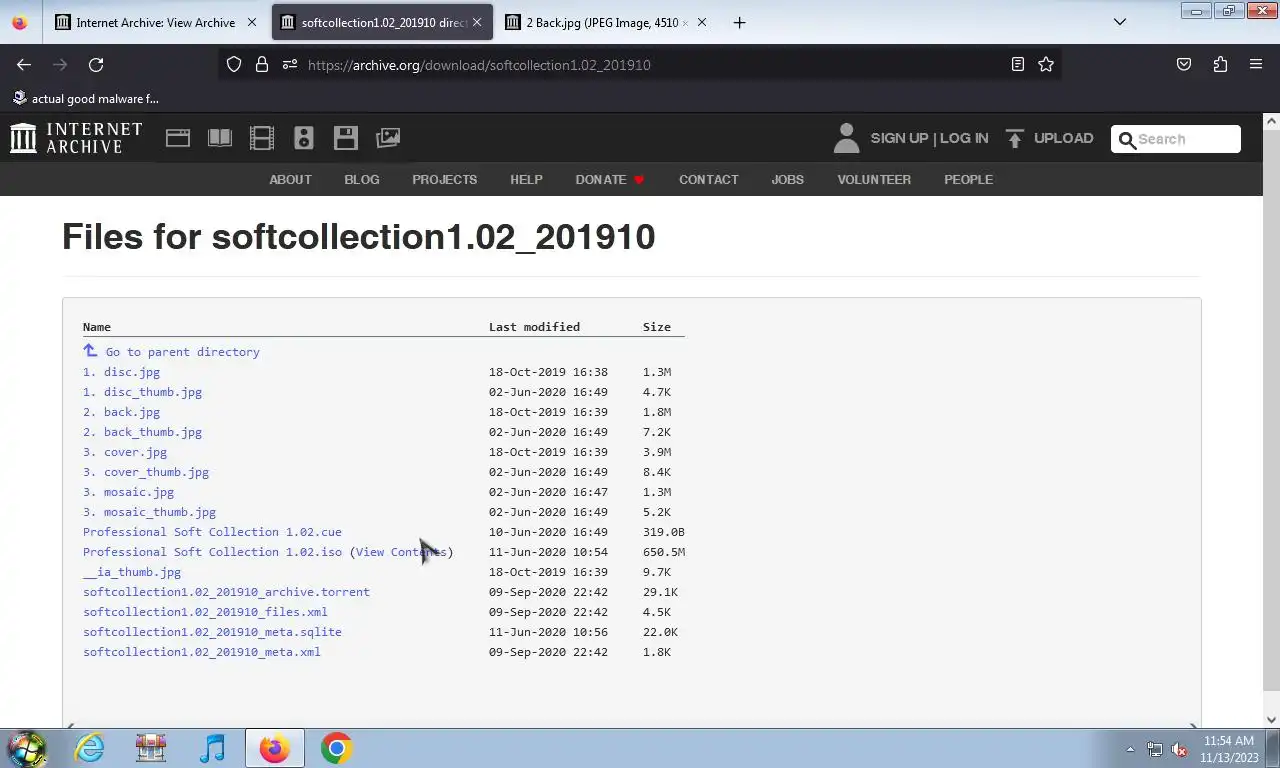Image resolution: width=1280 pixels, height=768 pixels.
Task: Click the browser address bar URL
Action: click(479, 65)
